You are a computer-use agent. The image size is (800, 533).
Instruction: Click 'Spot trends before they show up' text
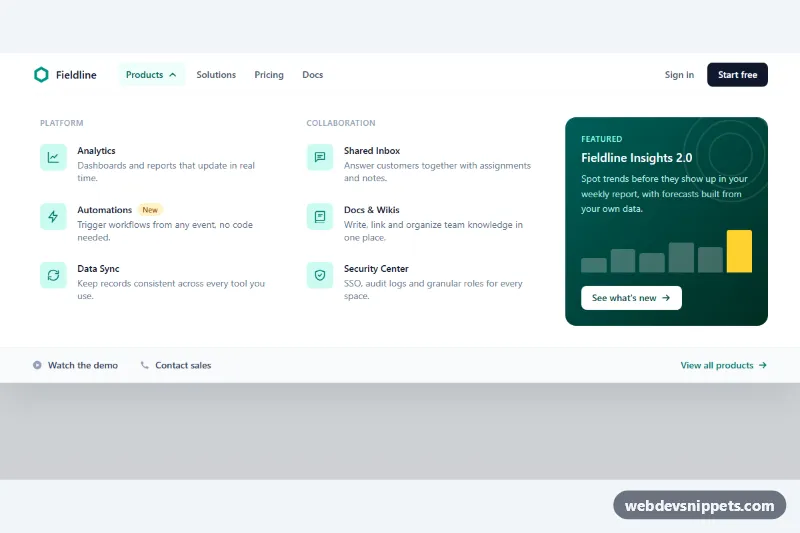click(664, 194)
